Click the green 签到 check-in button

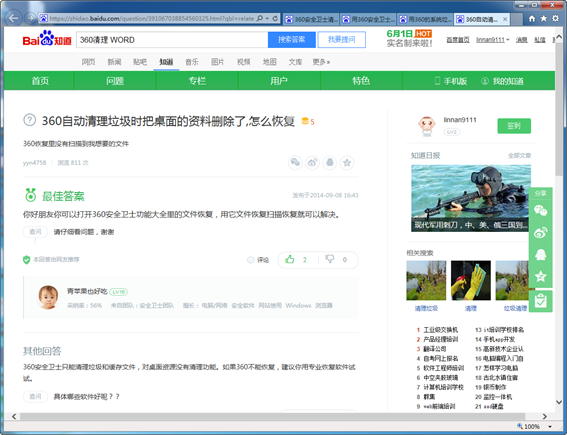pyautogui.click(x=514, y=126)
